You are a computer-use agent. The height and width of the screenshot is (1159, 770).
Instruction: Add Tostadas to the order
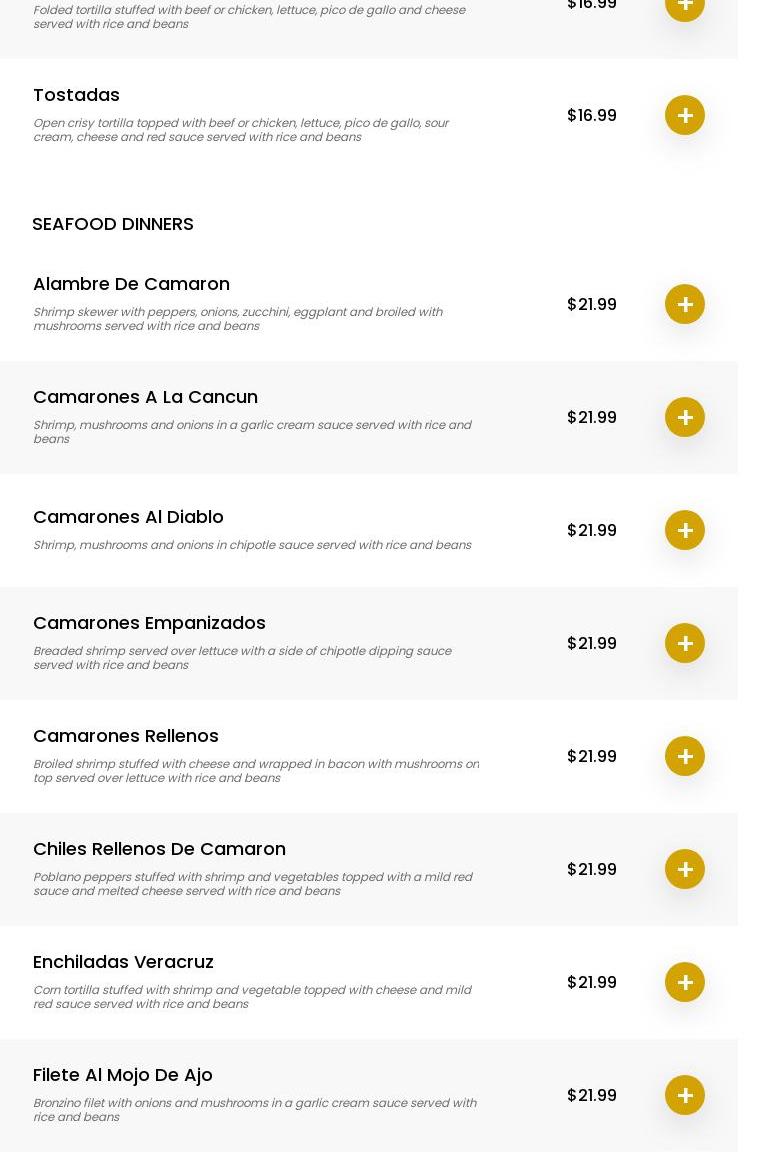[685, 115]
